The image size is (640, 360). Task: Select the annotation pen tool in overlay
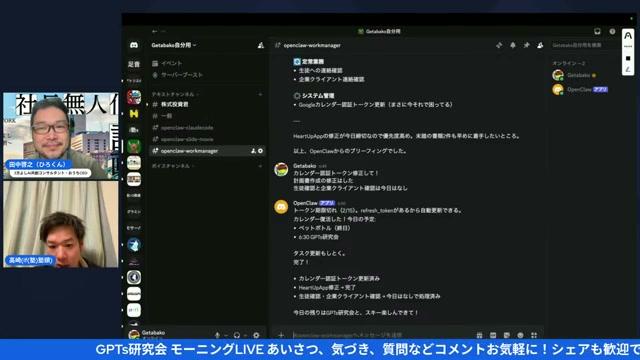tap(628, 70)
